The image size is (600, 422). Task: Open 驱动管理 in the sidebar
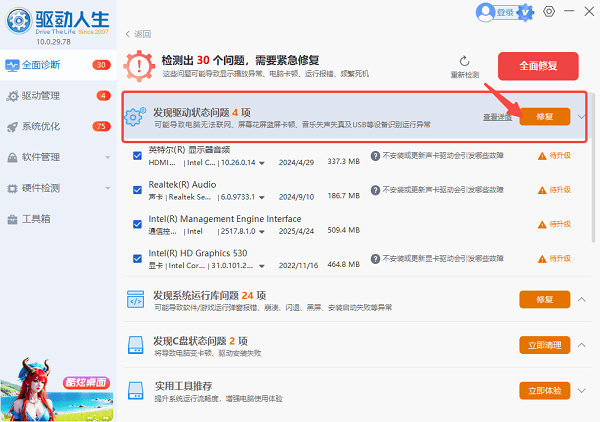click(45, 96)
